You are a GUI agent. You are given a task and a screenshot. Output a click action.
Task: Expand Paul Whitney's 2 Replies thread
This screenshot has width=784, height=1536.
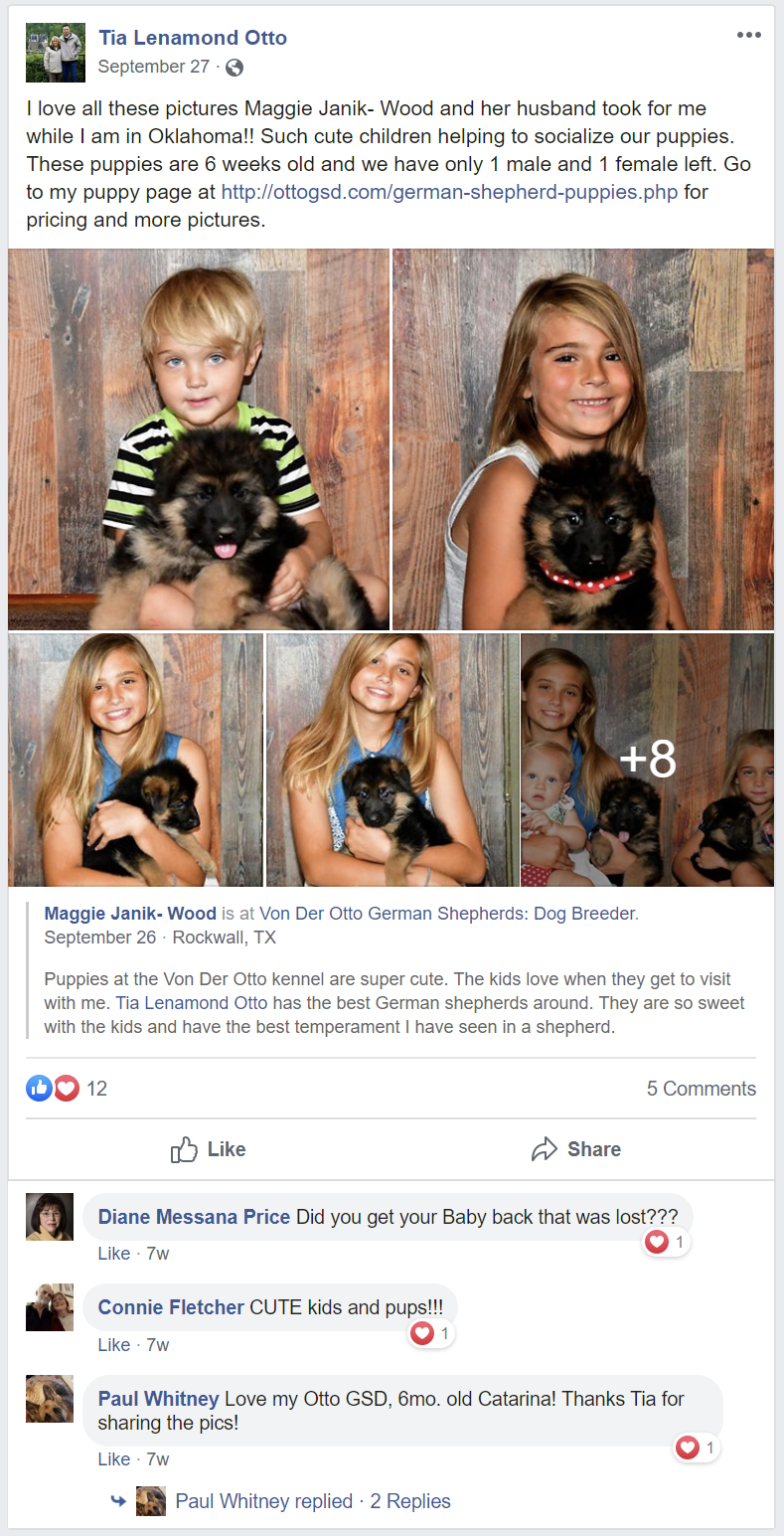410,1501
